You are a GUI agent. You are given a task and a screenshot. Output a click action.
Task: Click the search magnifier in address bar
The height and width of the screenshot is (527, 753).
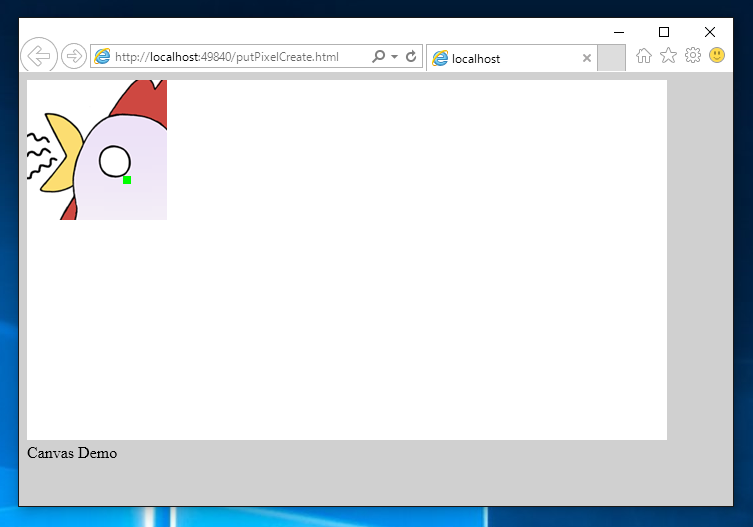pyautogui.click(x=378, y=56)
